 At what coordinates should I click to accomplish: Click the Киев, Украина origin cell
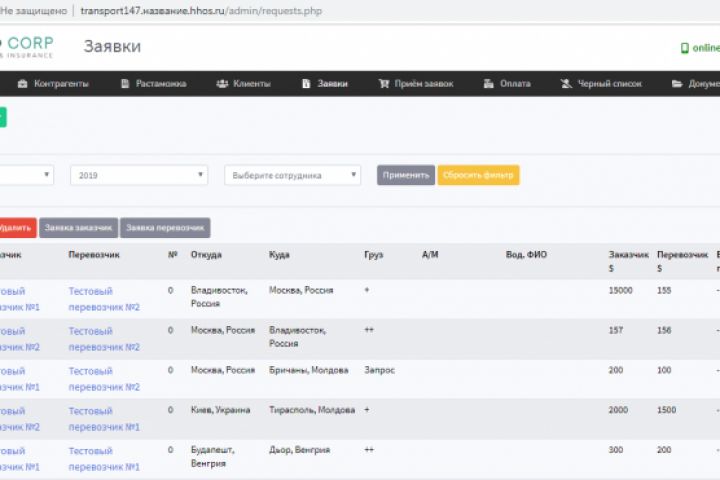(x=220, y=410)
